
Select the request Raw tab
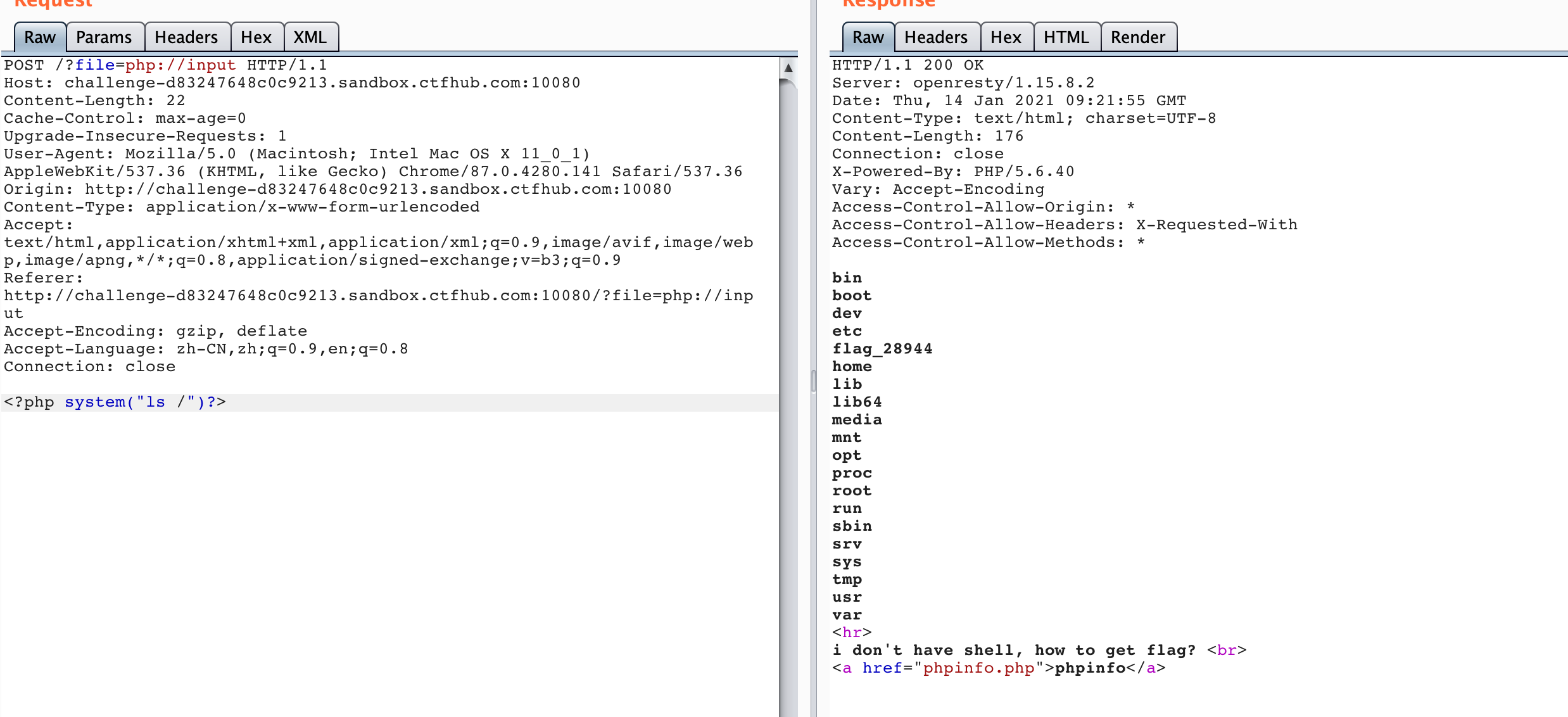tap(39, 37)
